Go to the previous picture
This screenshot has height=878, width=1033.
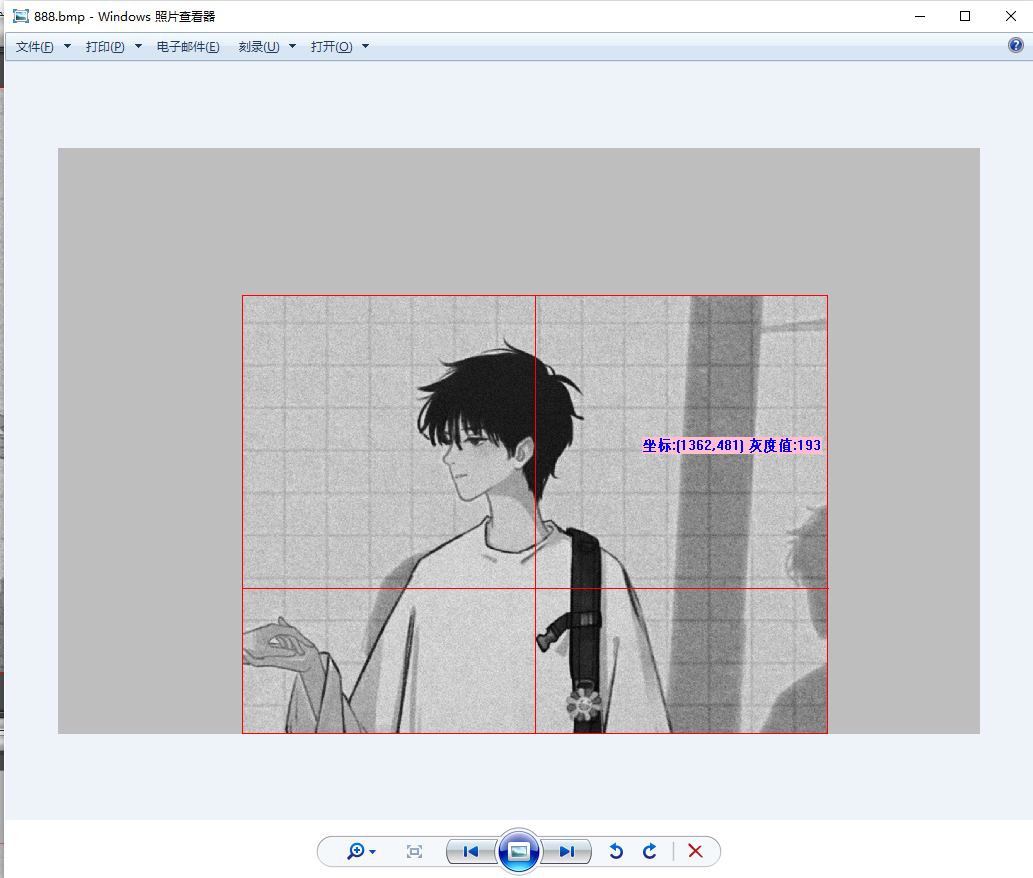pos(469,851)
